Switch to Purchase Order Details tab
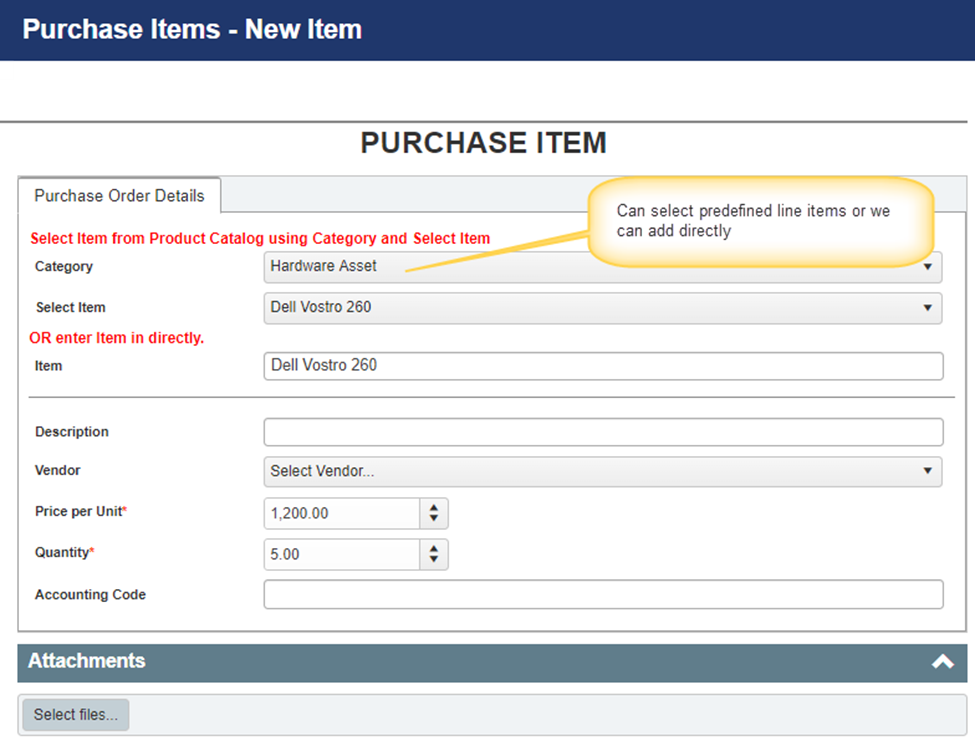 point(119,196)
